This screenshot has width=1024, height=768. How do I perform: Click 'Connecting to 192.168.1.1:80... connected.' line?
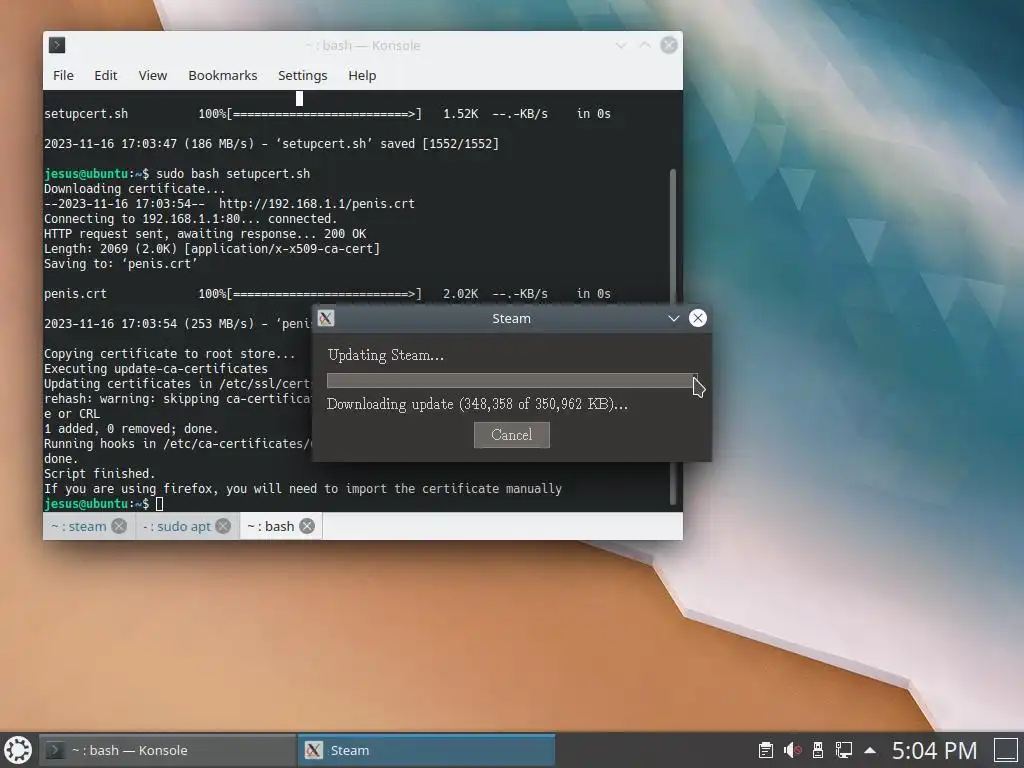[190, 219]
